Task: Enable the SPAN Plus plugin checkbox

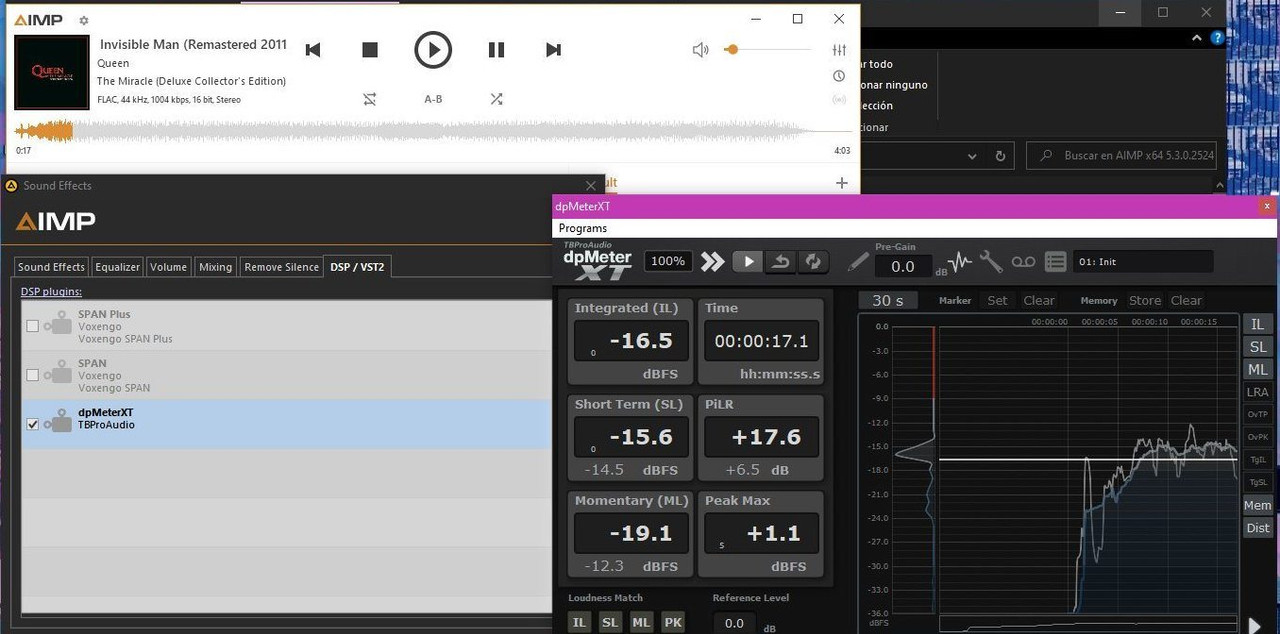Action: click(x=33, y=326)
